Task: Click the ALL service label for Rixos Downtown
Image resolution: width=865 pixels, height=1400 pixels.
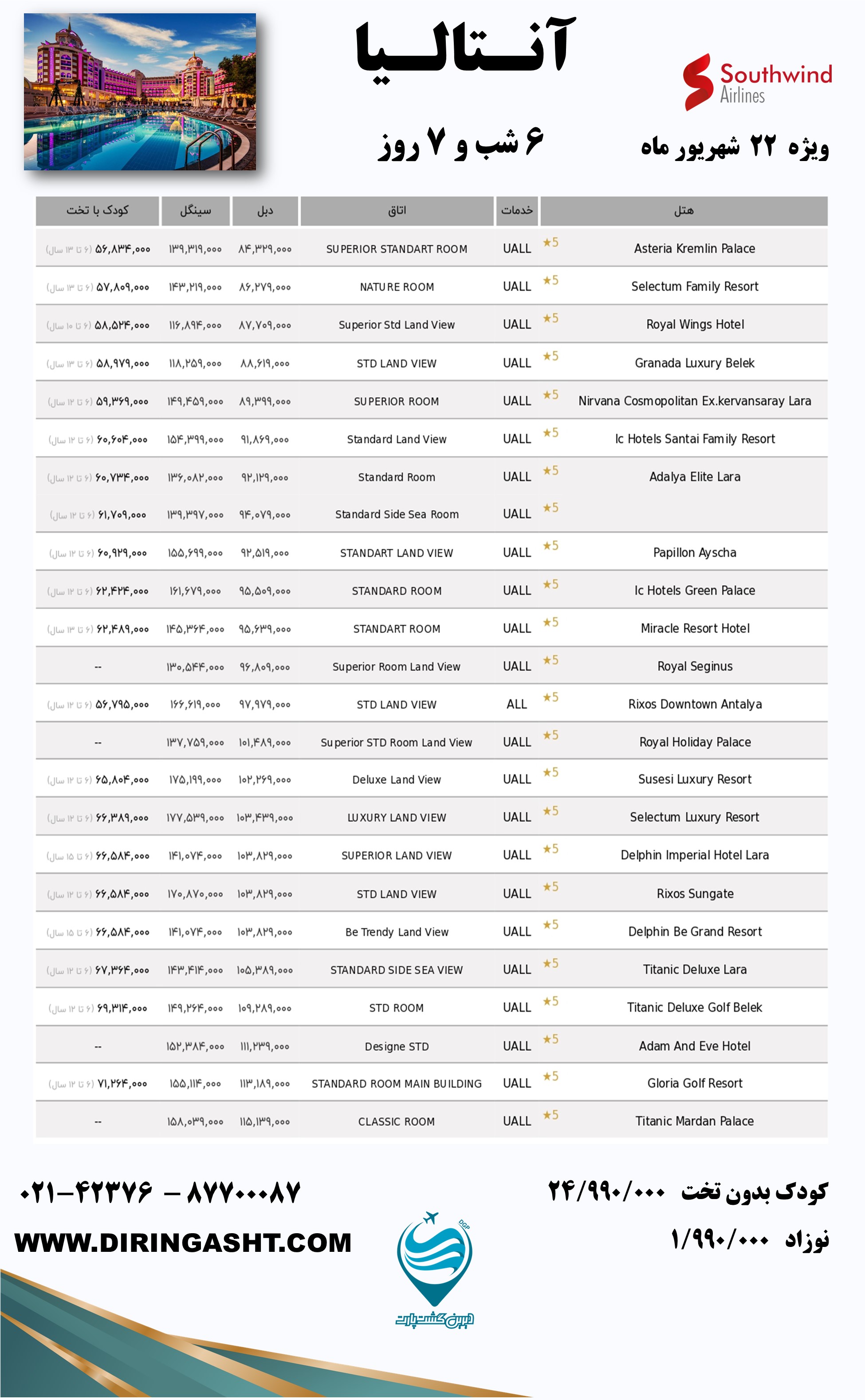Action: (517, 704)
